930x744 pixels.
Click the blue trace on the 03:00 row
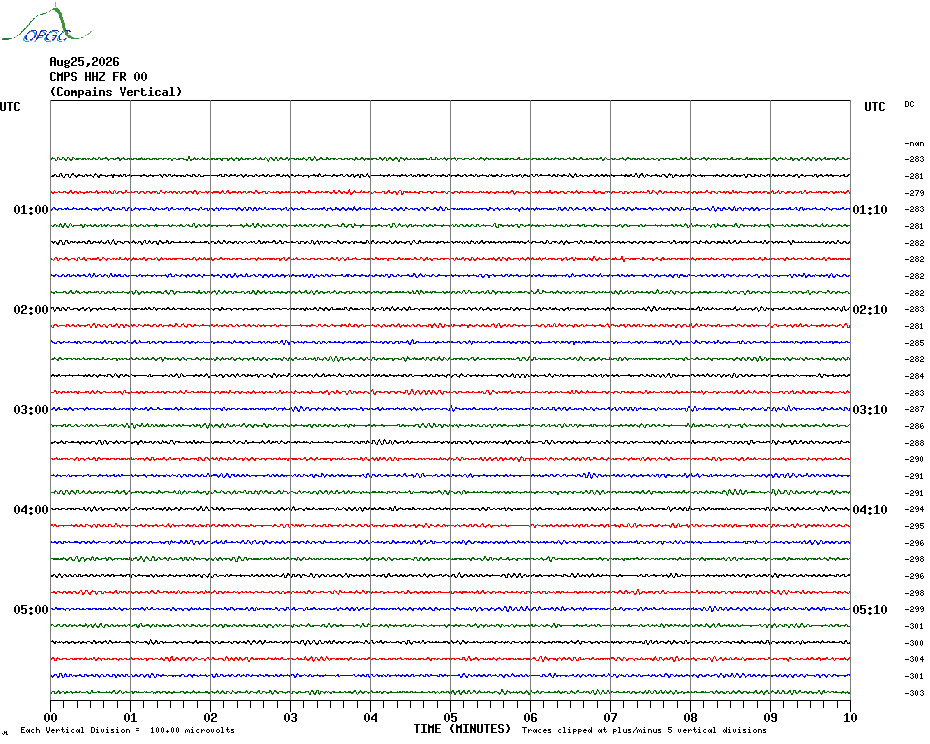click(x=451, y=409)
